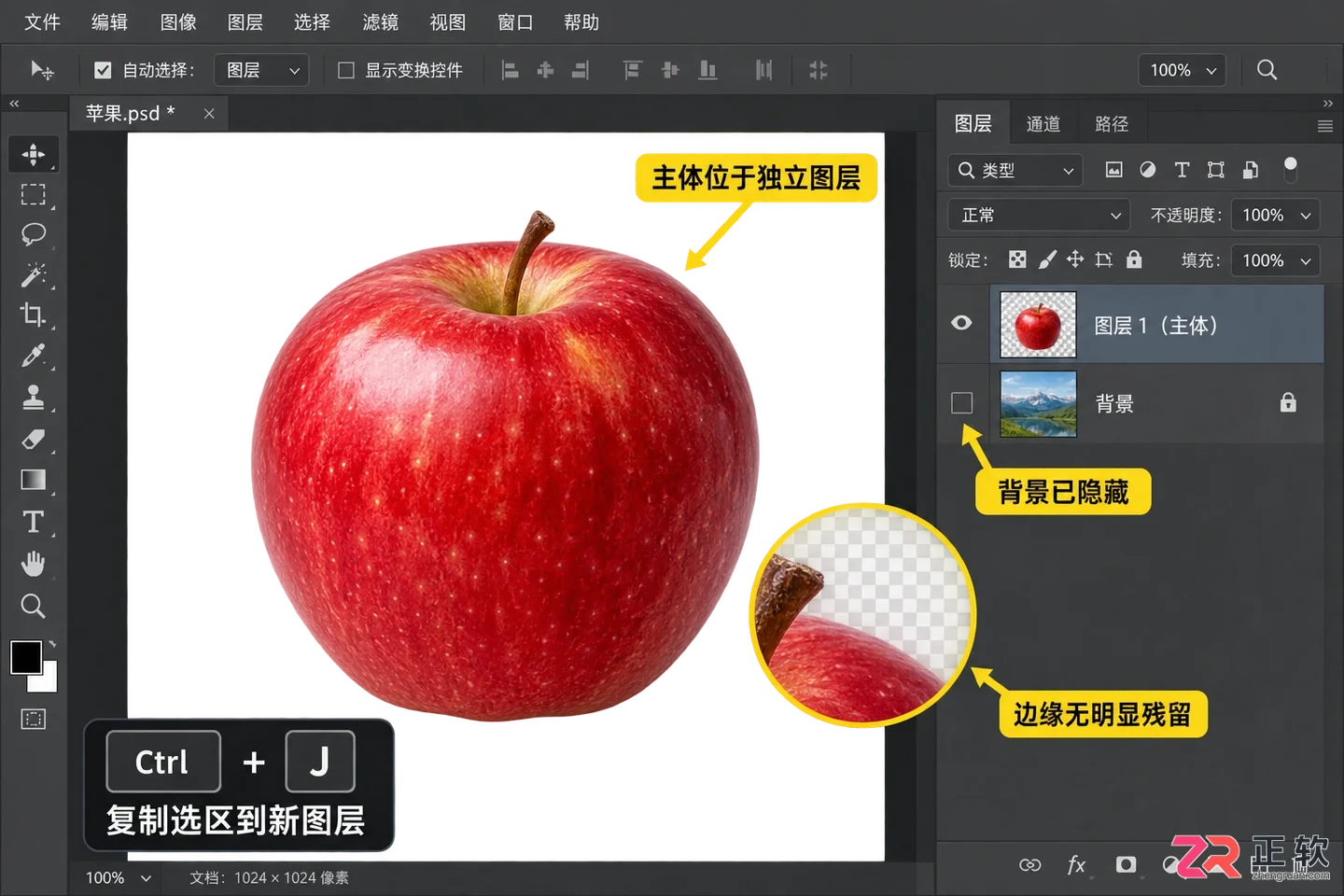Image resolution: width=1344 pixels, height=896 pixels.
Task: Click the link layers icon
Action: point(1030,865)
